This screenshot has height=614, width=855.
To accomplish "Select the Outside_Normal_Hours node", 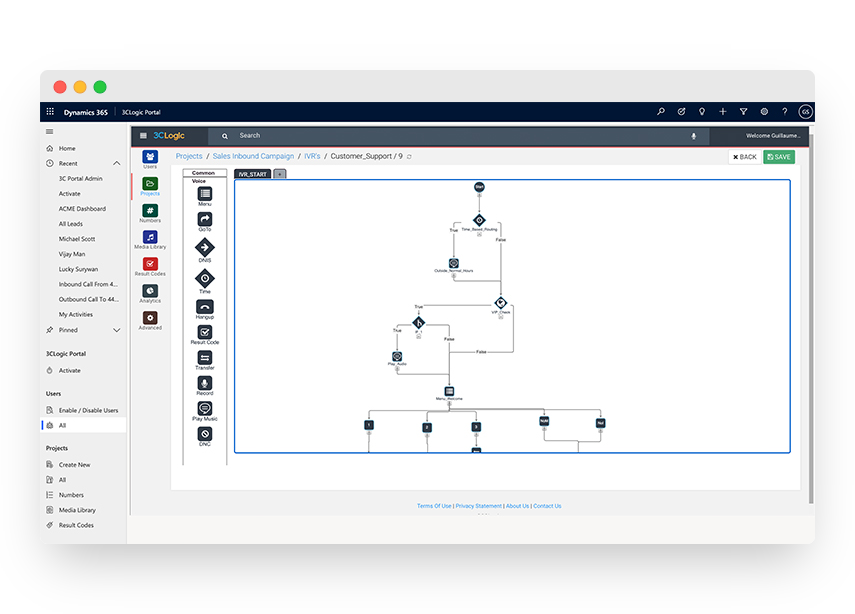I will coord(454,263).
